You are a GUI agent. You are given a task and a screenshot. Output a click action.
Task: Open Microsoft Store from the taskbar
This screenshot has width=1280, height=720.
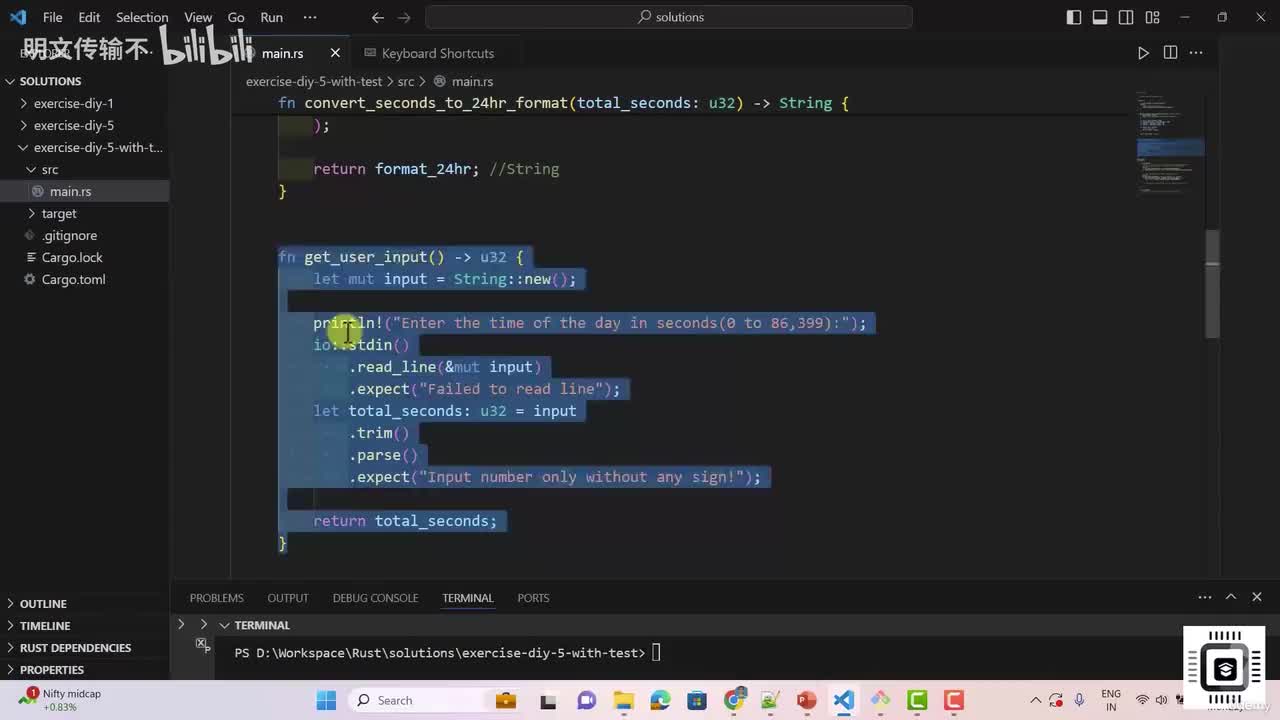pos(696,700)
